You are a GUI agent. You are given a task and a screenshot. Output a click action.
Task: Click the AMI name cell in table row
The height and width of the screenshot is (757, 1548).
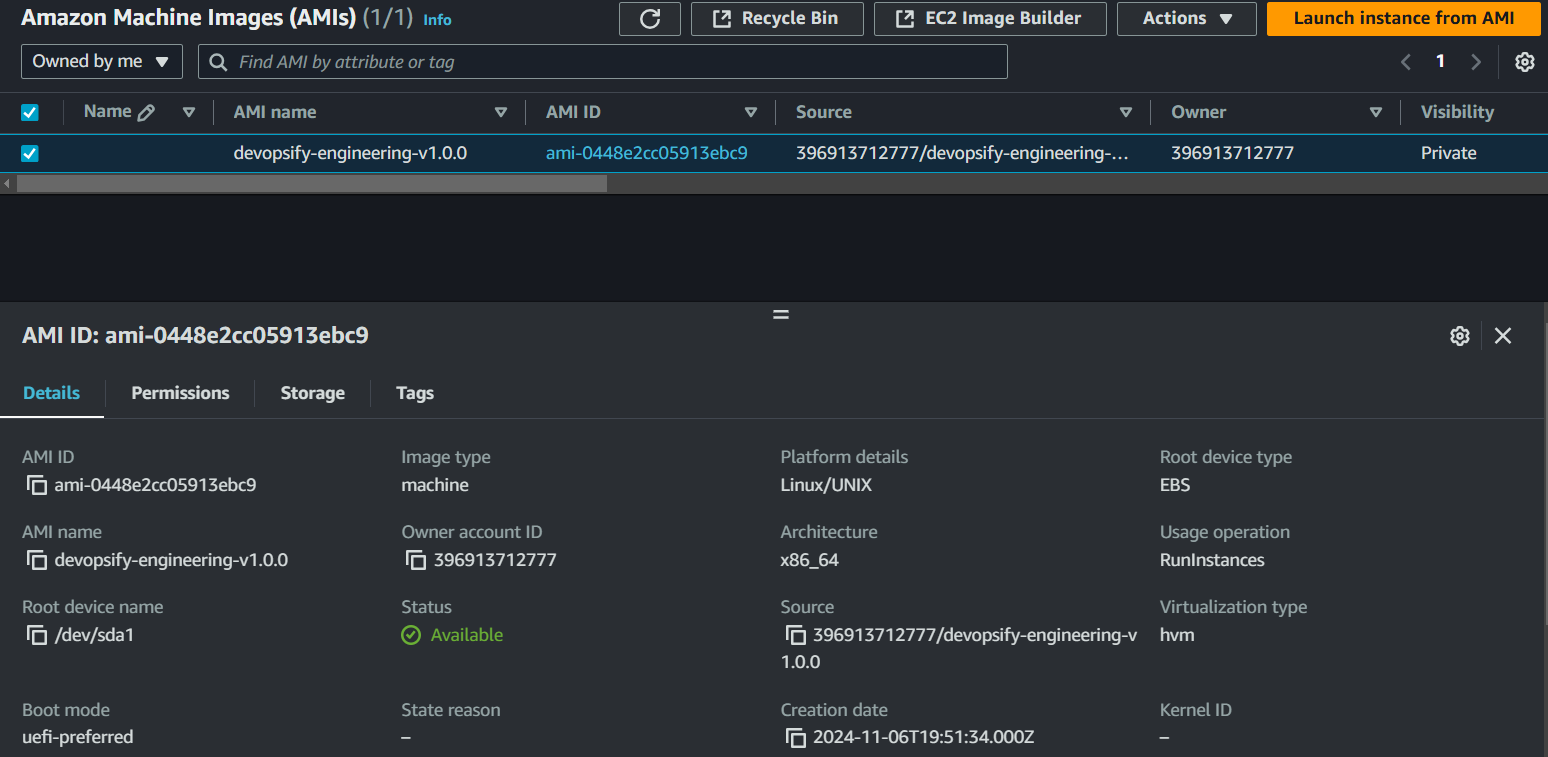click(x=350, y=153)
